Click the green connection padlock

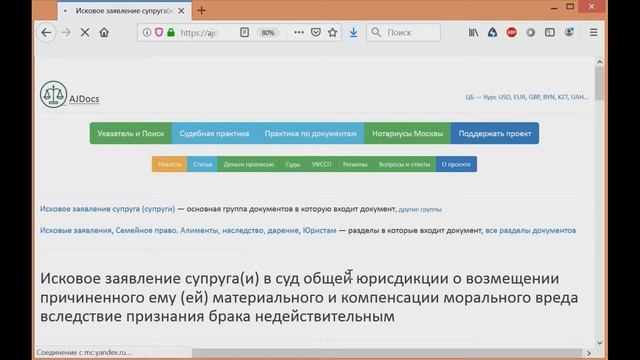tap(171, 32)
